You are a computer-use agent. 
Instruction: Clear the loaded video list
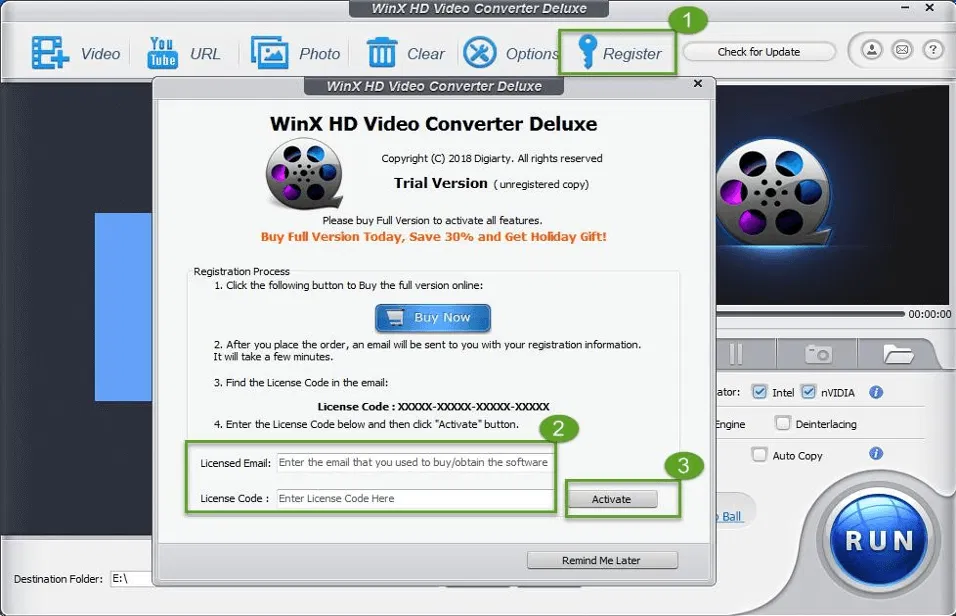(406, 53)
